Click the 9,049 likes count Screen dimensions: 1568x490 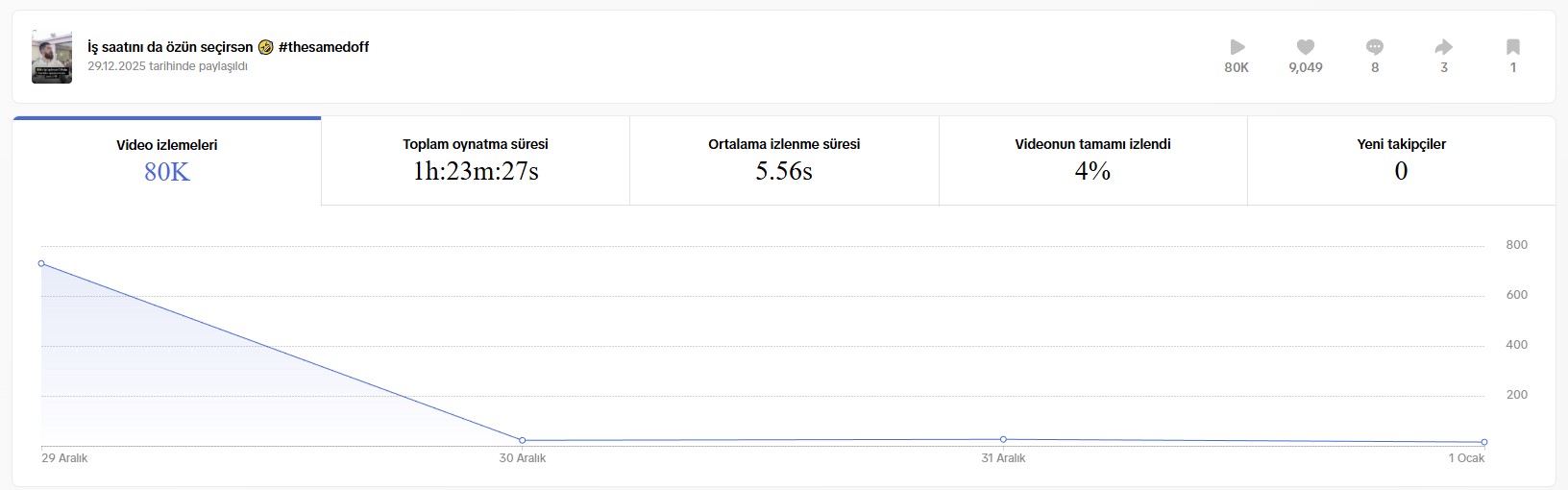[x=1306, y=67]
